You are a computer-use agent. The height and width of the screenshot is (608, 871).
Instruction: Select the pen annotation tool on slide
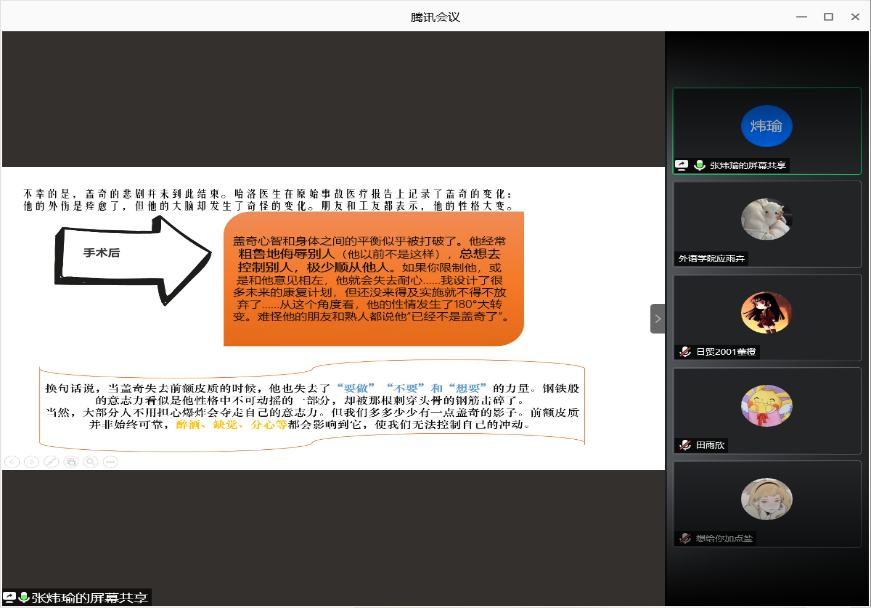[x=51, y=461]
